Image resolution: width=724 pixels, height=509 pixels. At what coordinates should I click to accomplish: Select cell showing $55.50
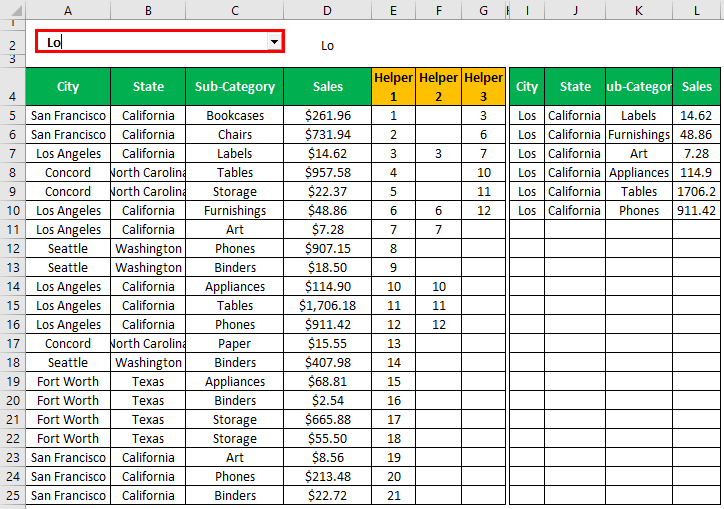(327, 438)
